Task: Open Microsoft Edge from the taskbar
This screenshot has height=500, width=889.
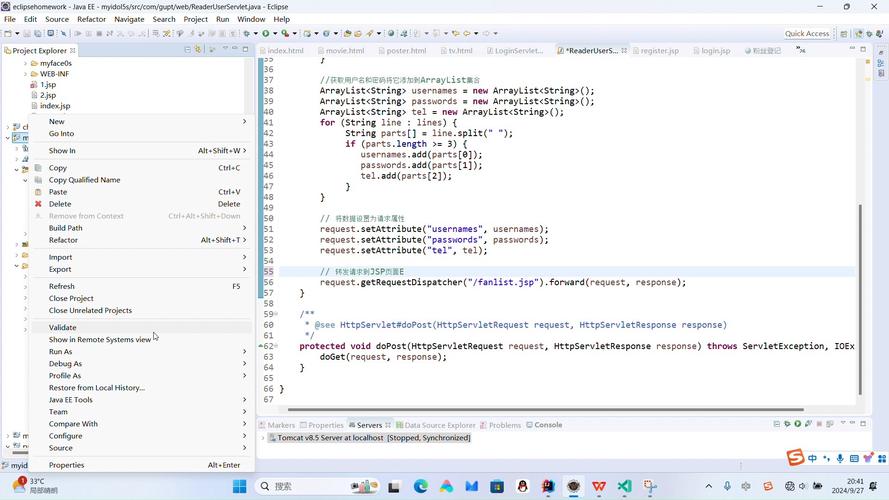Action: 421,486
